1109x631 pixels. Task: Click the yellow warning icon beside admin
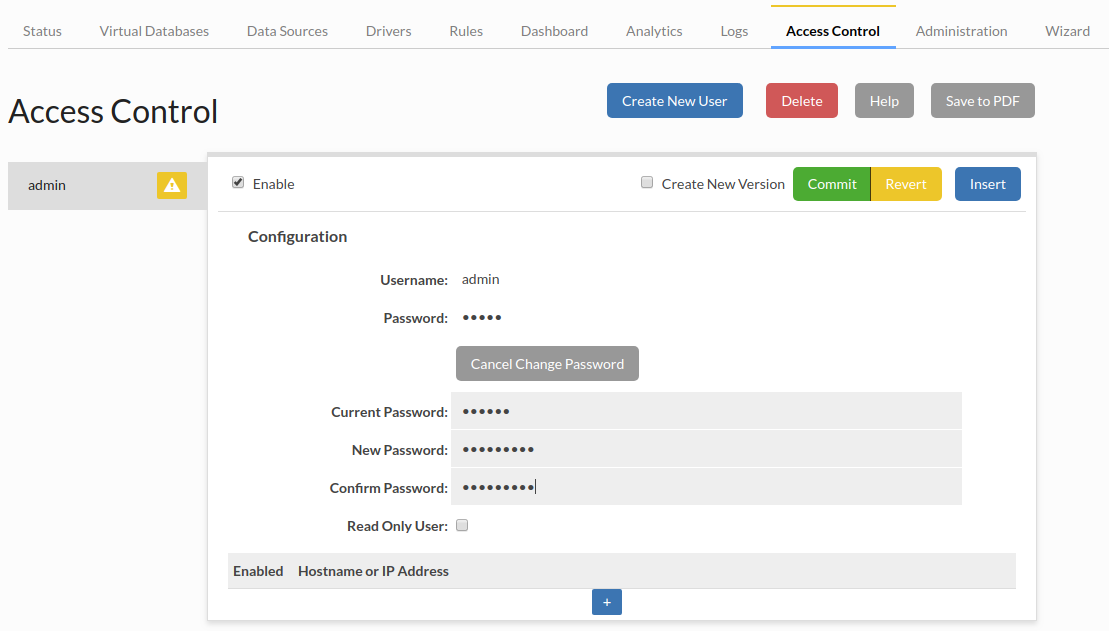(x=172, y=185)
